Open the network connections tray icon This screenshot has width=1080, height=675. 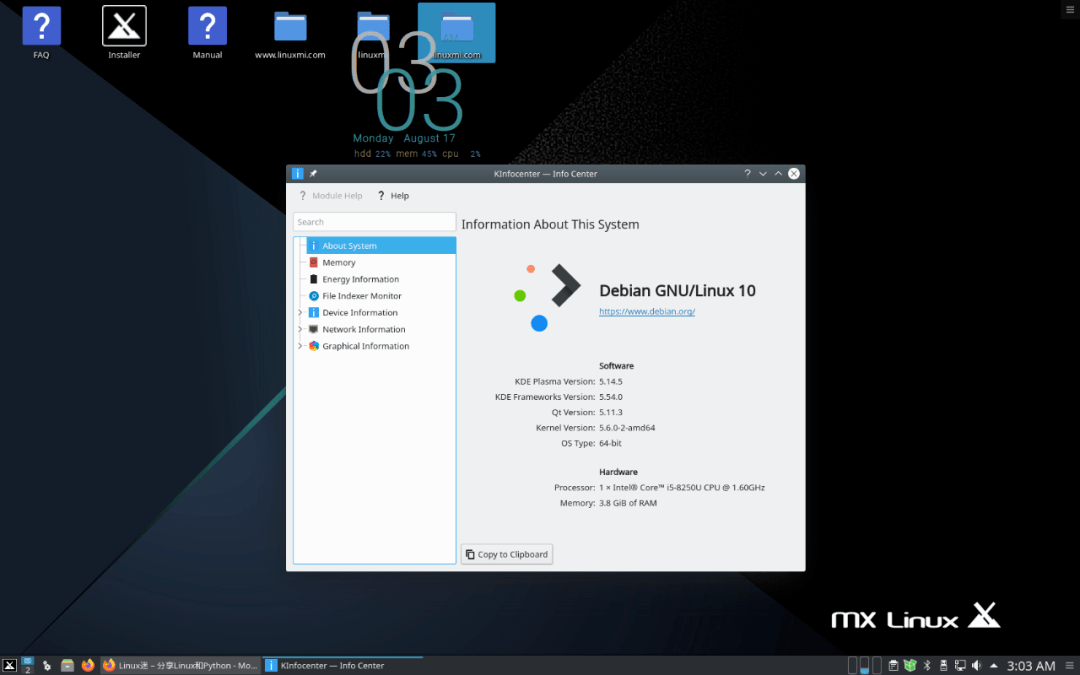960,665
